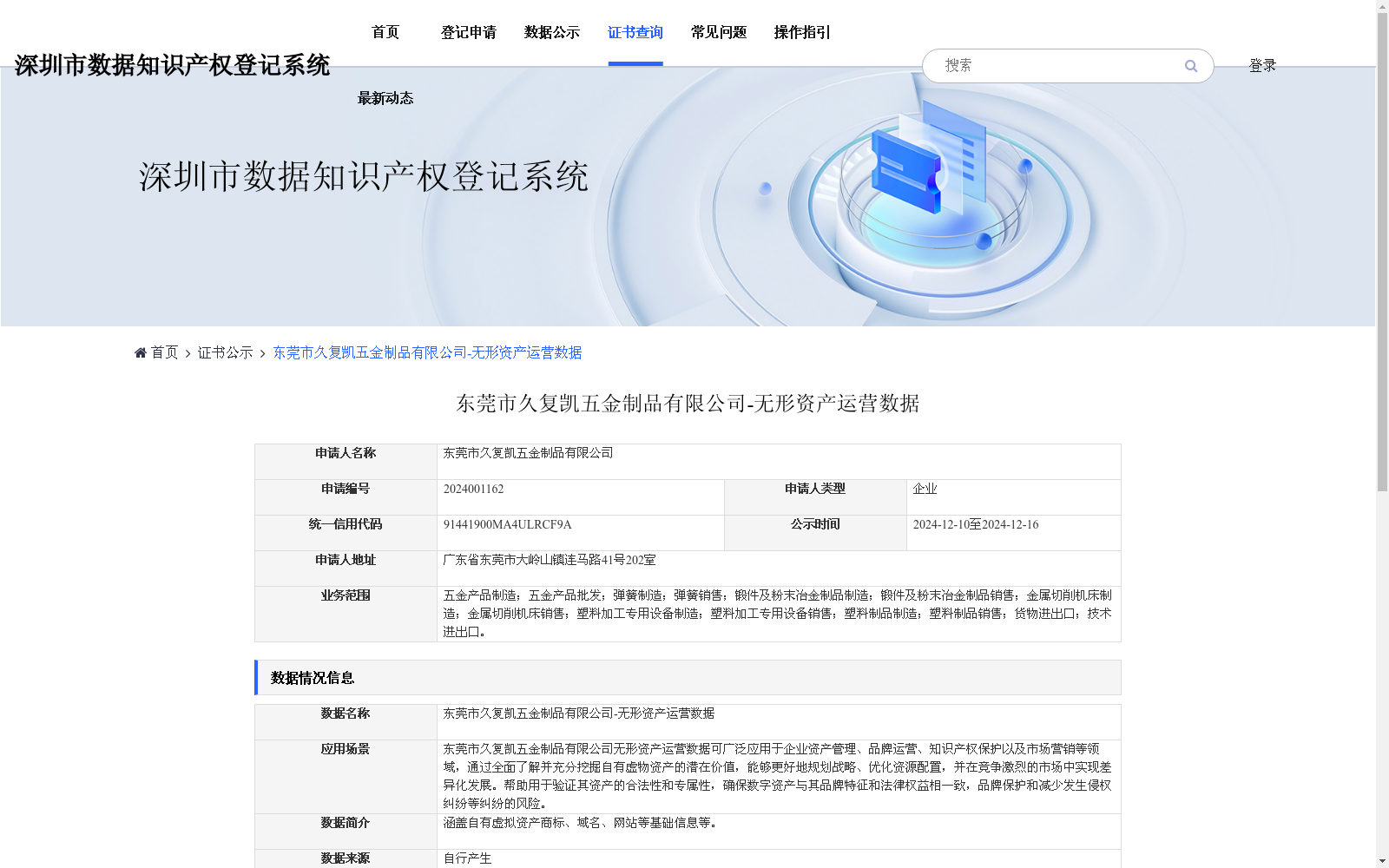Click the 数据情况信息 section header
This screenshot has height=868, width=1389.
[688, 678]
